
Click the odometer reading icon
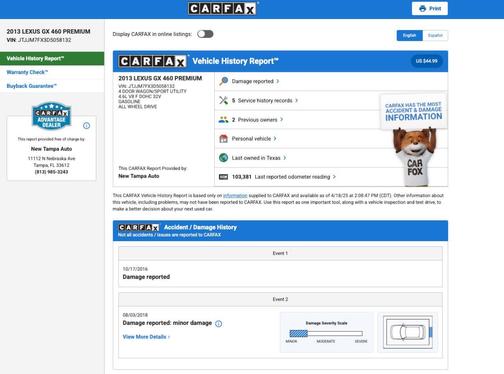click(223, 177)
